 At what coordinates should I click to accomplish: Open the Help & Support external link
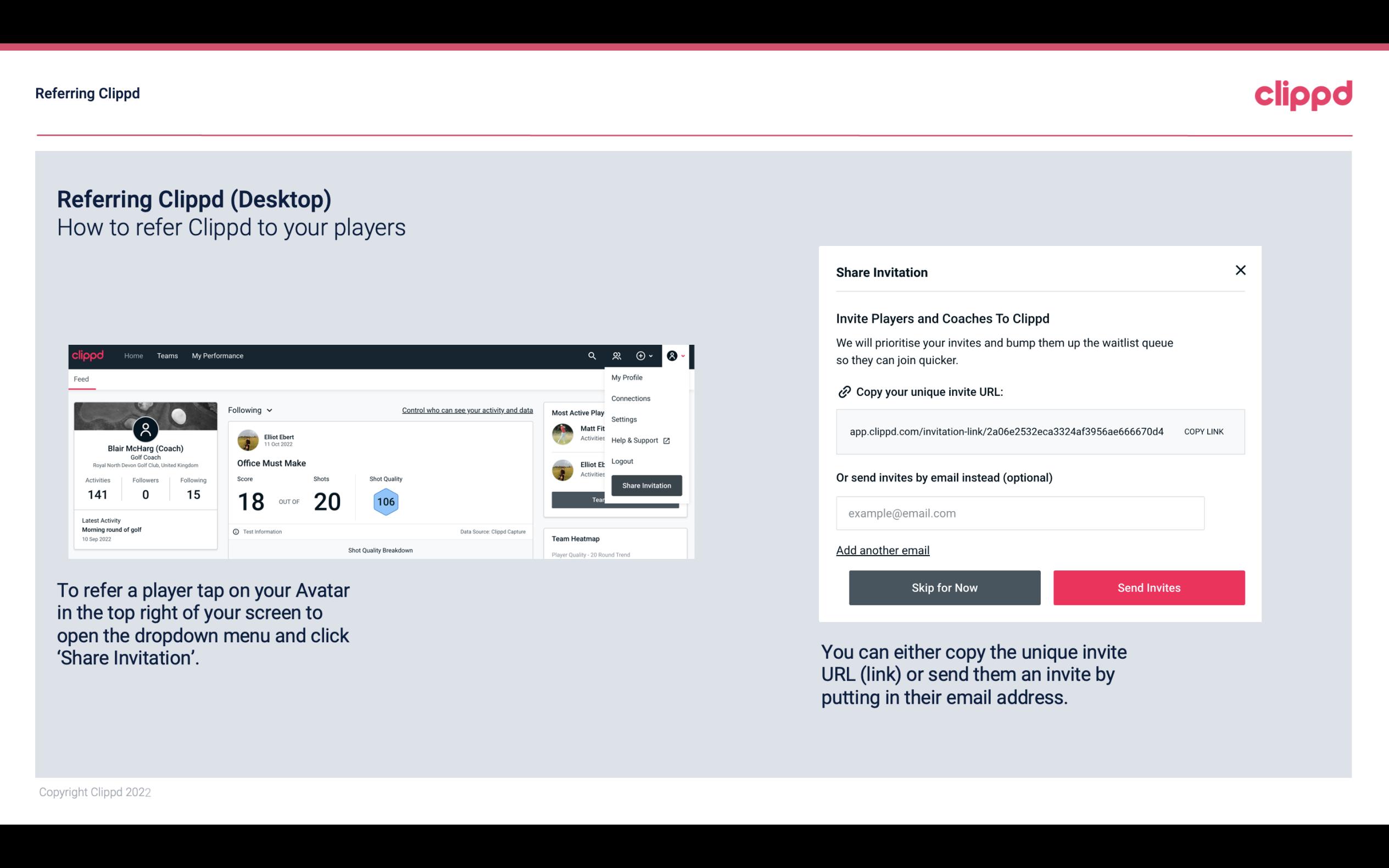pos(639,440)
